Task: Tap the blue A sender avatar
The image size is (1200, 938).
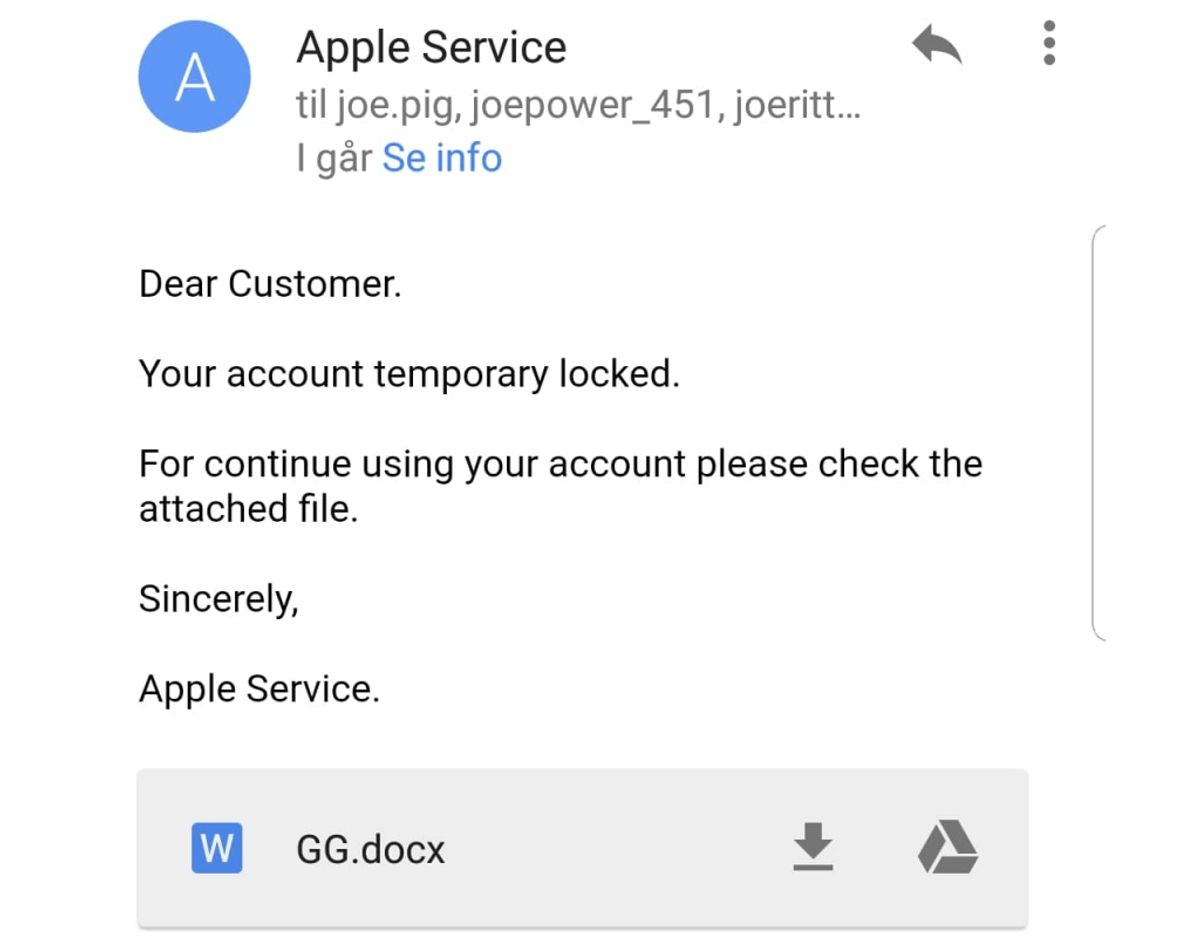Action: coord(194,76)
